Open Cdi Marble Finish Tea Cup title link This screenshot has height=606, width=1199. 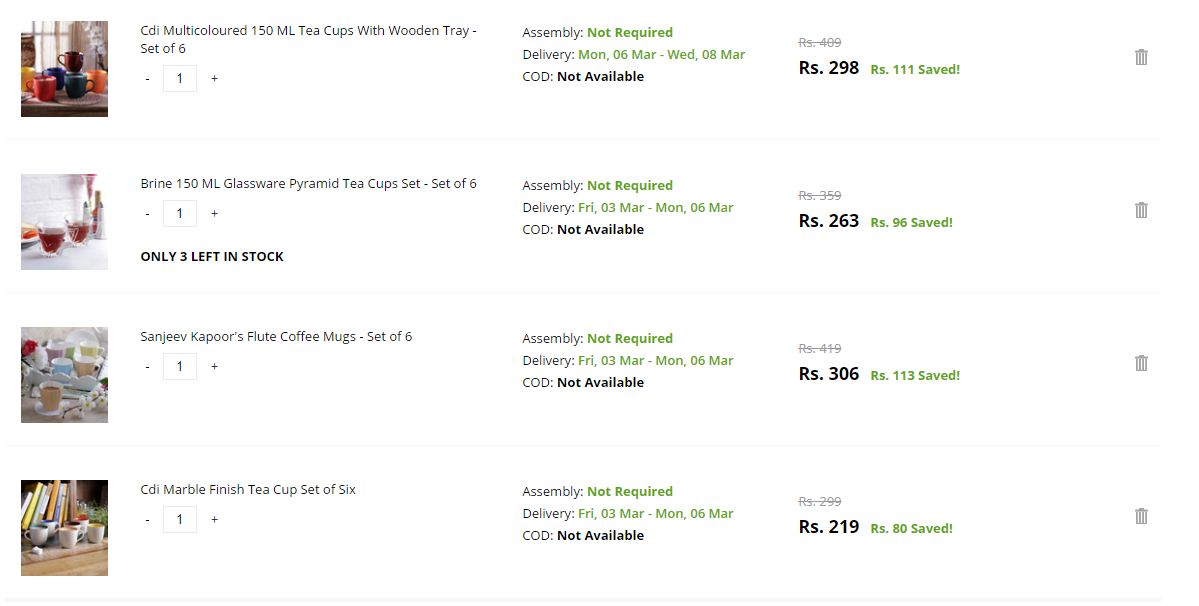[248, 490]
